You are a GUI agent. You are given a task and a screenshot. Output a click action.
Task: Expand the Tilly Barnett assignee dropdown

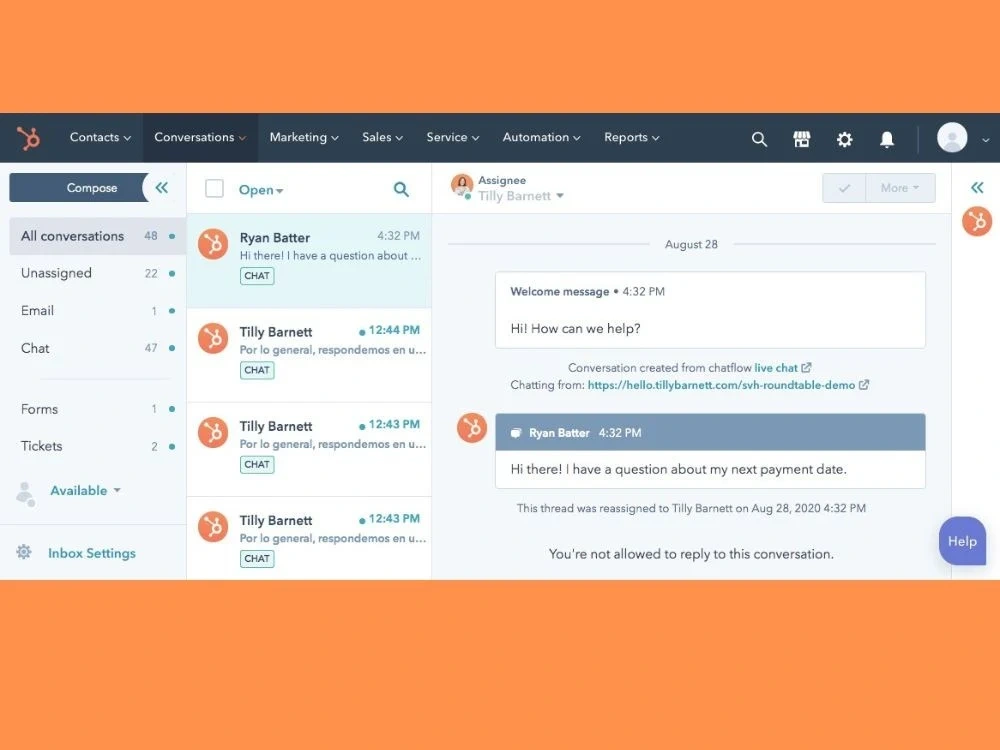pos(521,196)
